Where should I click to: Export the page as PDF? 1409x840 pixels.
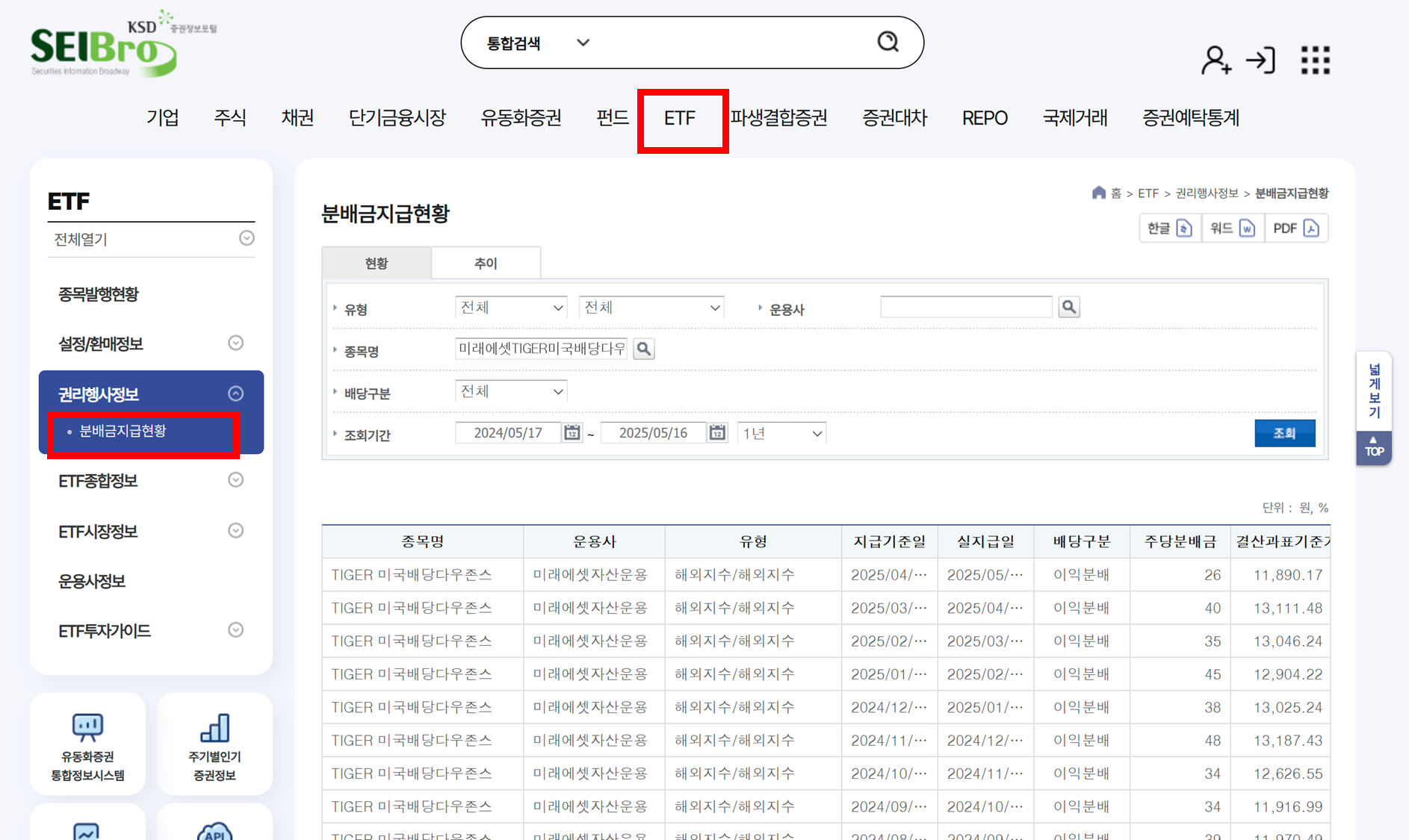coord(1296,228)
